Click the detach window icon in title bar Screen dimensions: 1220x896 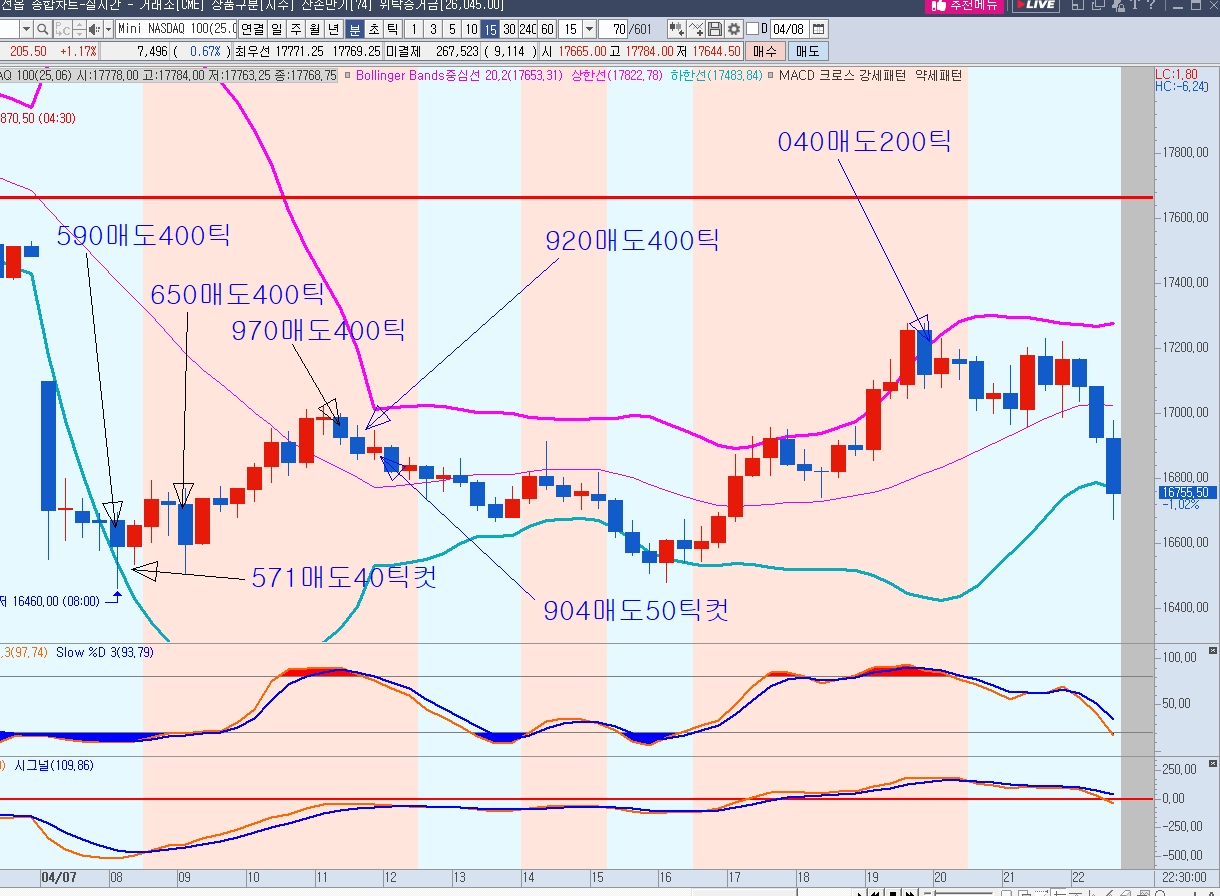[x=1077, y=5]
